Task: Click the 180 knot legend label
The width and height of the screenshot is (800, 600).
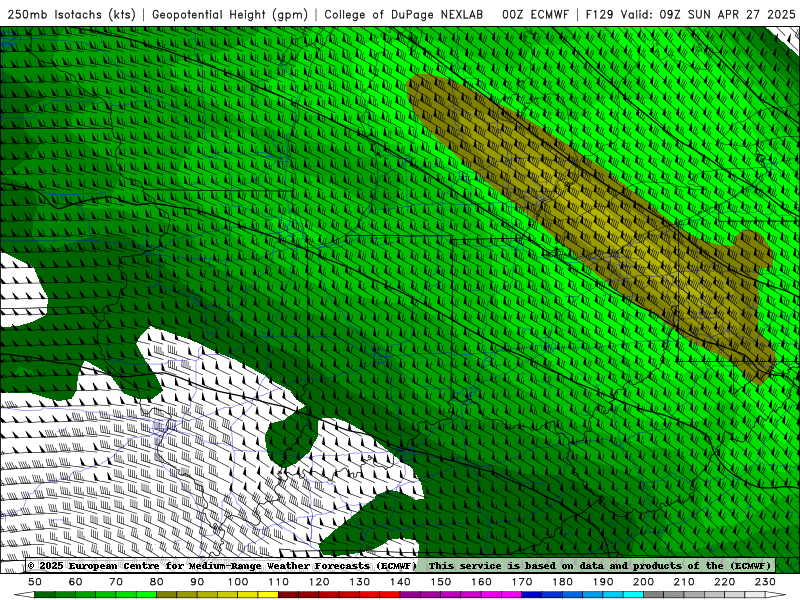Action: point(562,582)
